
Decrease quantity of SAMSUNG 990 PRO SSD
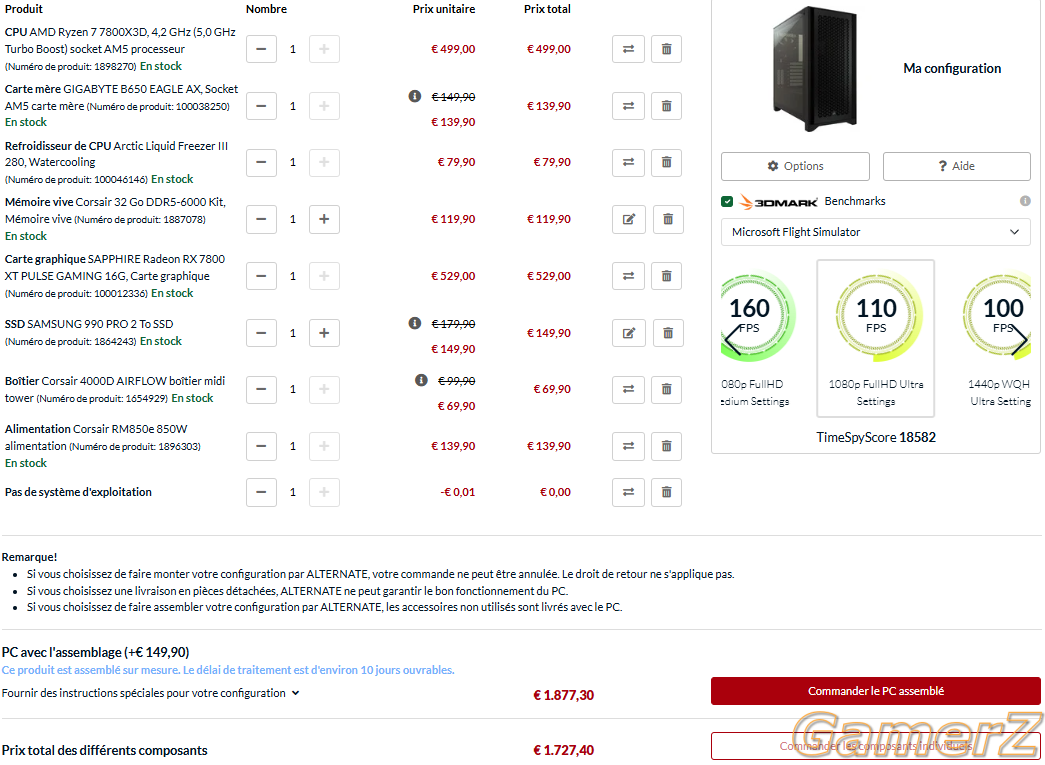coord(261,333)
